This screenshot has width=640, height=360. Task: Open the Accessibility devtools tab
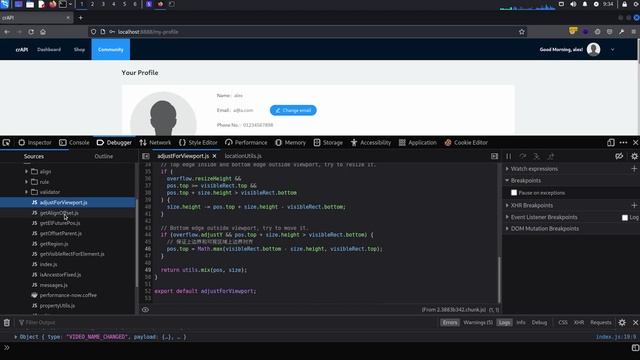click(371, 142)
